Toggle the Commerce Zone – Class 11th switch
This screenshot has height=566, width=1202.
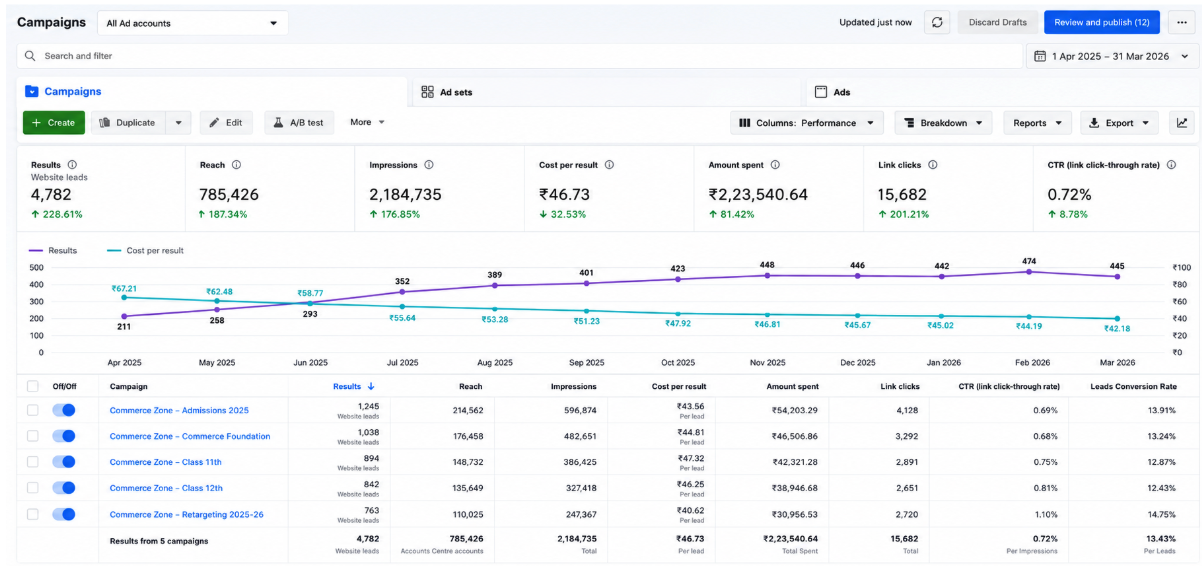[x=64, y=462]
